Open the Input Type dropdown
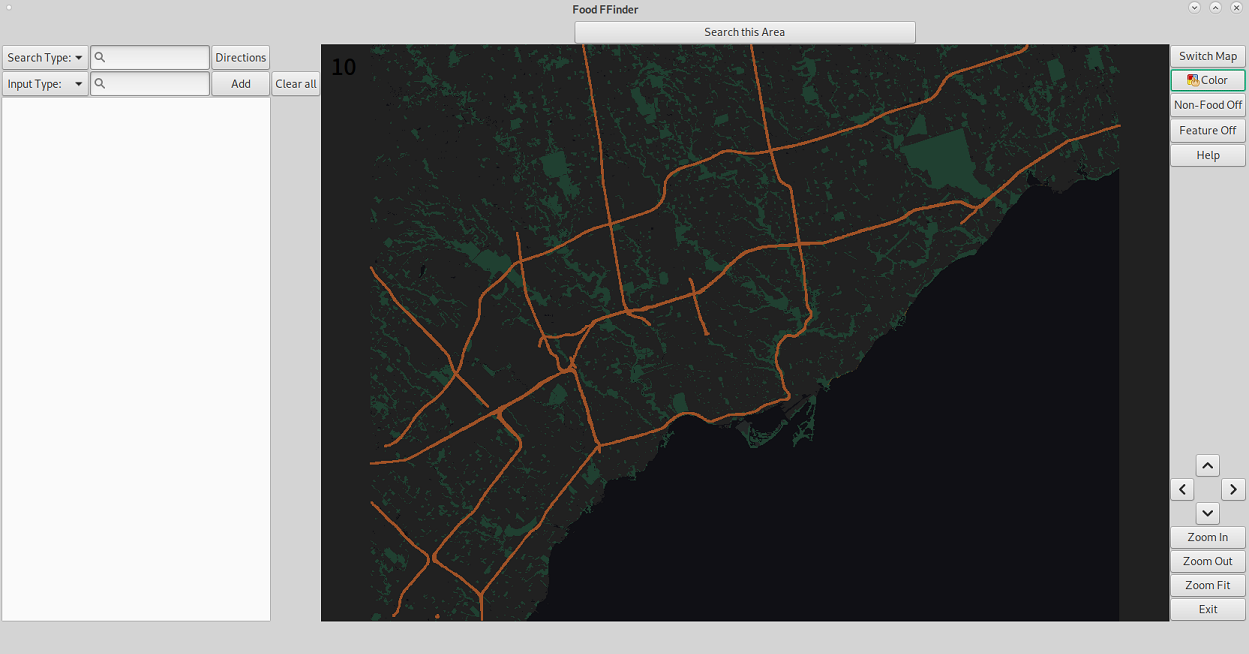The height and width of the screenshot is (654, 1249). tap(45, 84)
